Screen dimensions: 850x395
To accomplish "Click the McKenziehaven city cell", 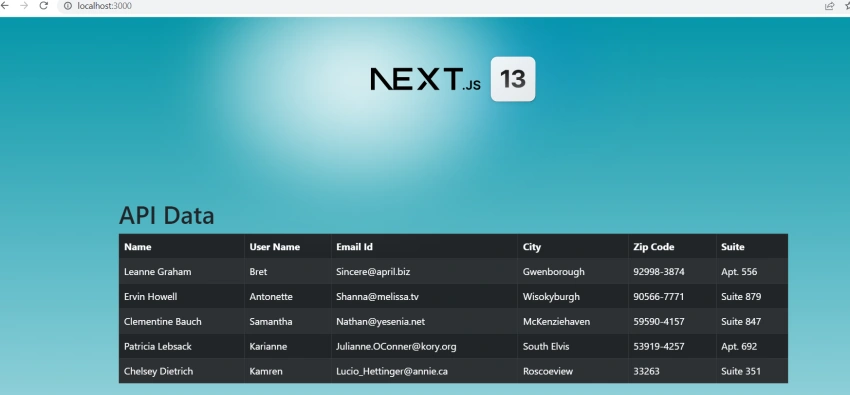I will 573,321.
